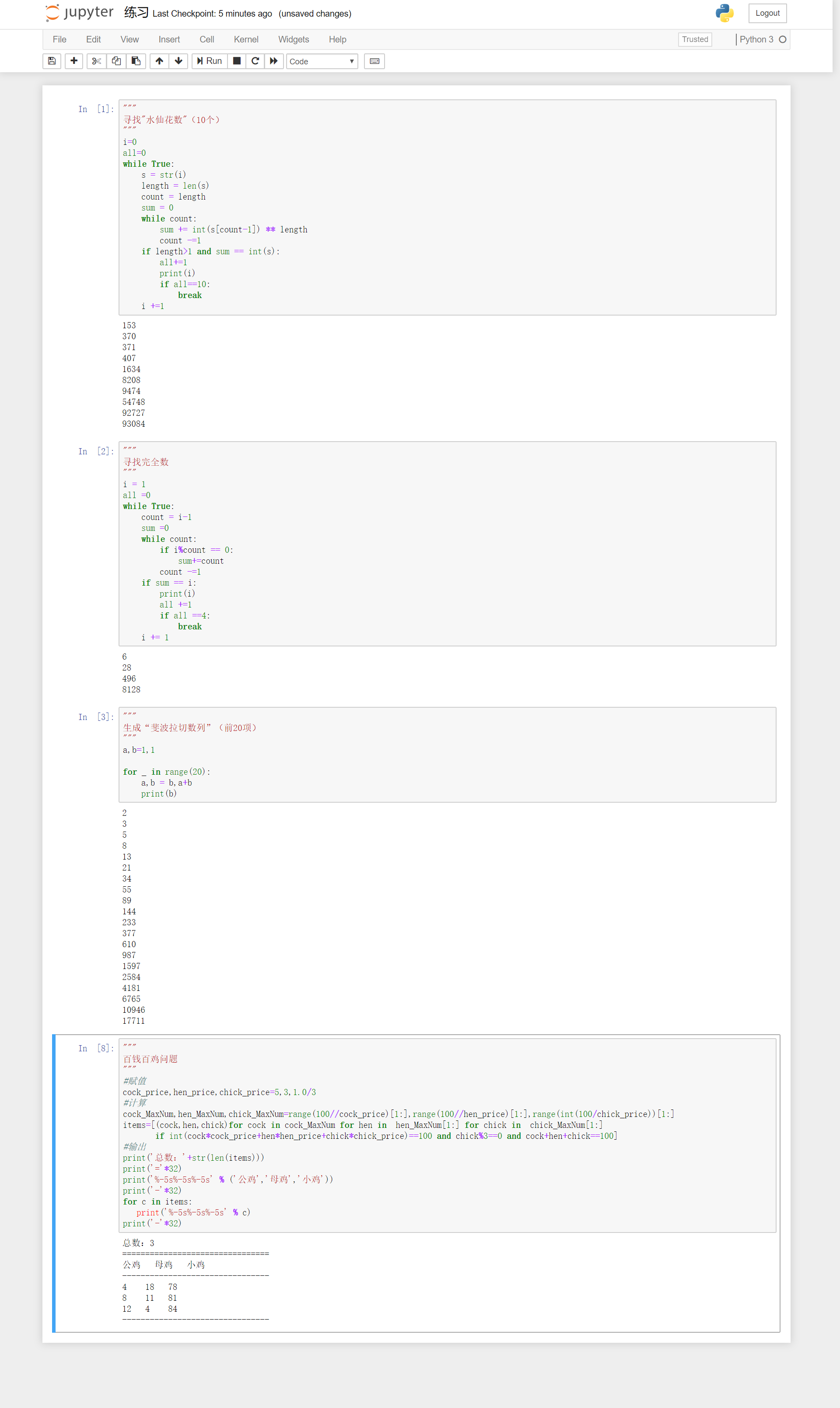The width and height of the screenshot is (840, 1408).
Task: Open the Kernel menu
Action: coord(246,40)
